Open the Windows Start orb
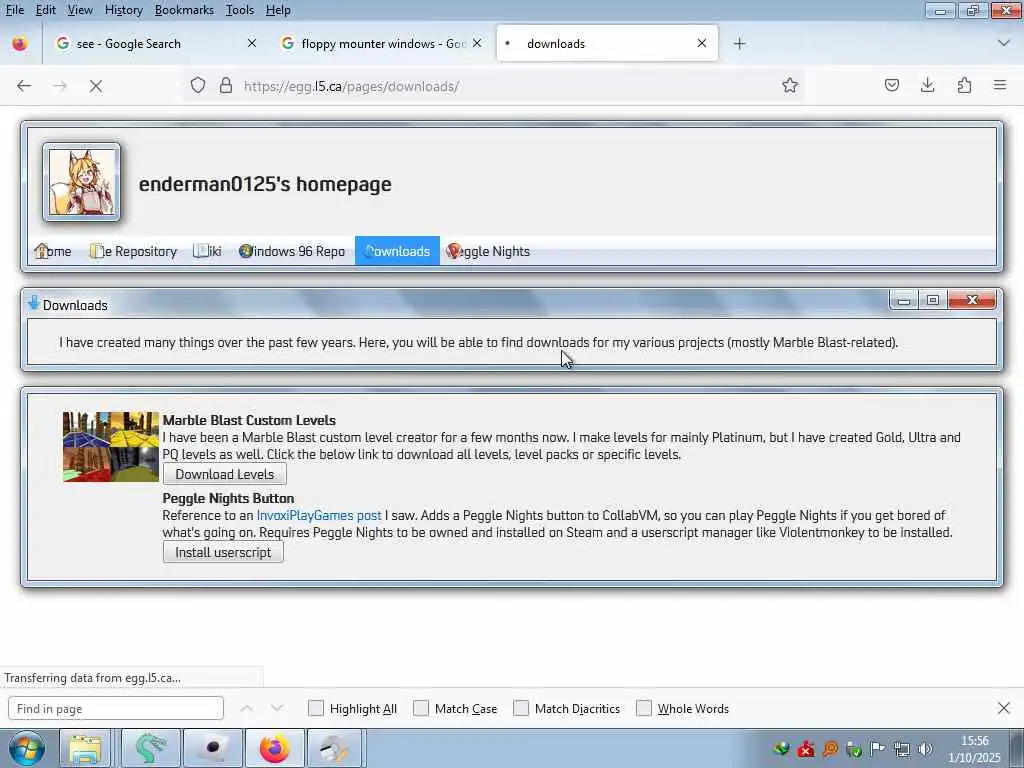The height and width of the screenshot is (768, 1024). coord(27,748)
